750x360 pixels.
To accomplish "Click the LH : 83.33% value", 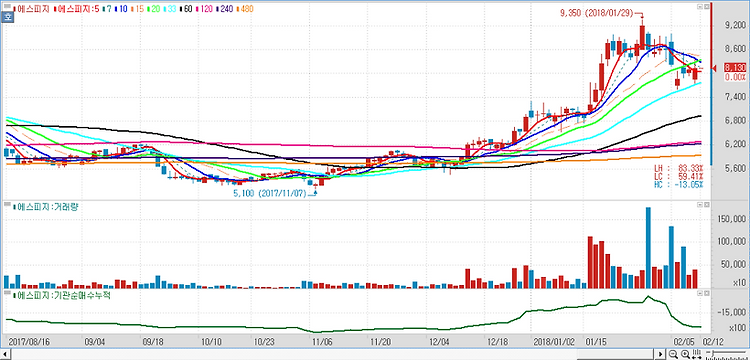I will 679,168.
